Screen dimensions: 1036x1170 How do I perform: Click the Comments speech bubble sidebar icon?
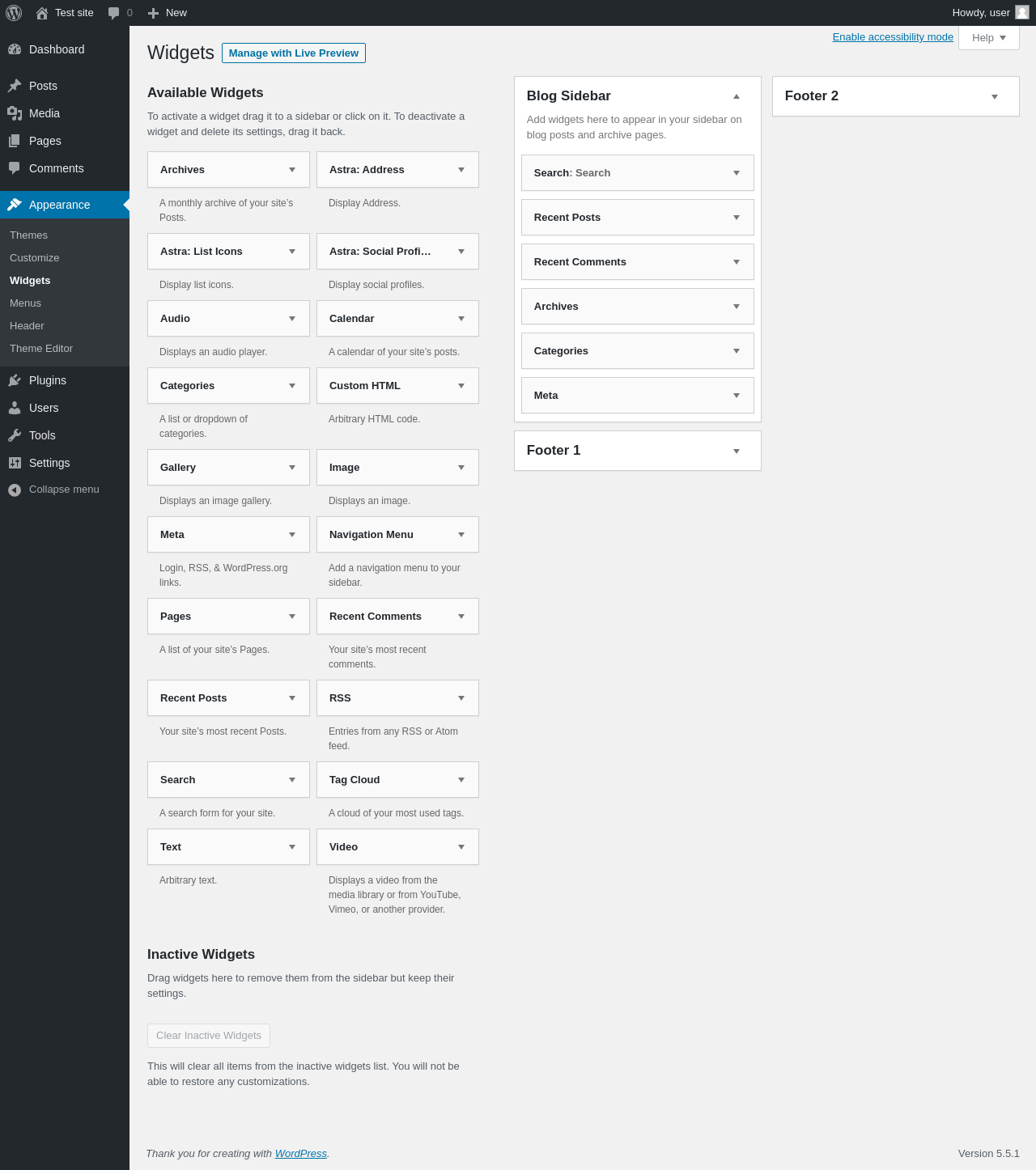click(15, 168)
